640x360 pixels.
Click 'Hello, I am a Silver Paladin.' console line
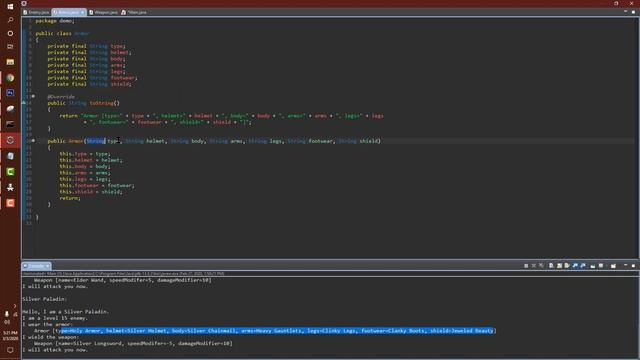tap(66, 311)
